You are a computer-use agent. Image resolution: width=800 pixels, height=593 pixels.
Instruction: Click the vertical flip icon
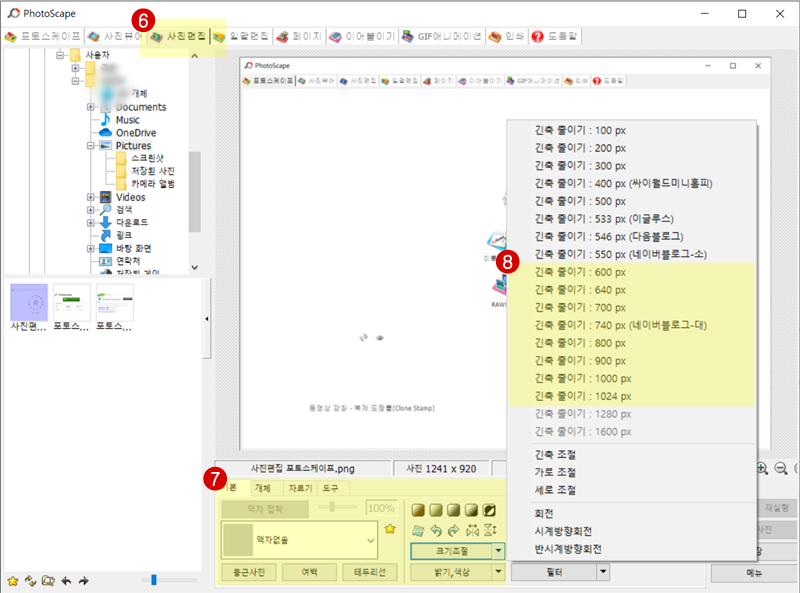point(490,531)
